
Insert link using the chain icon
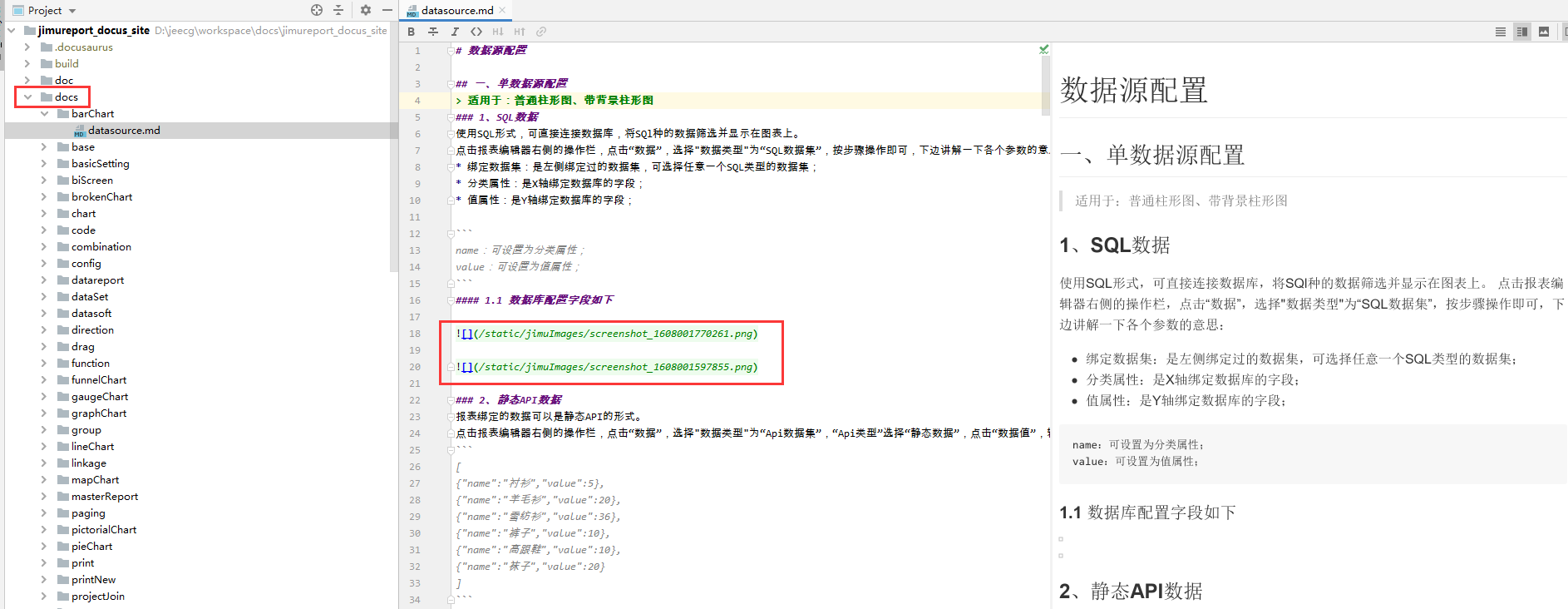pyautogui.click(x=541, y=32)
